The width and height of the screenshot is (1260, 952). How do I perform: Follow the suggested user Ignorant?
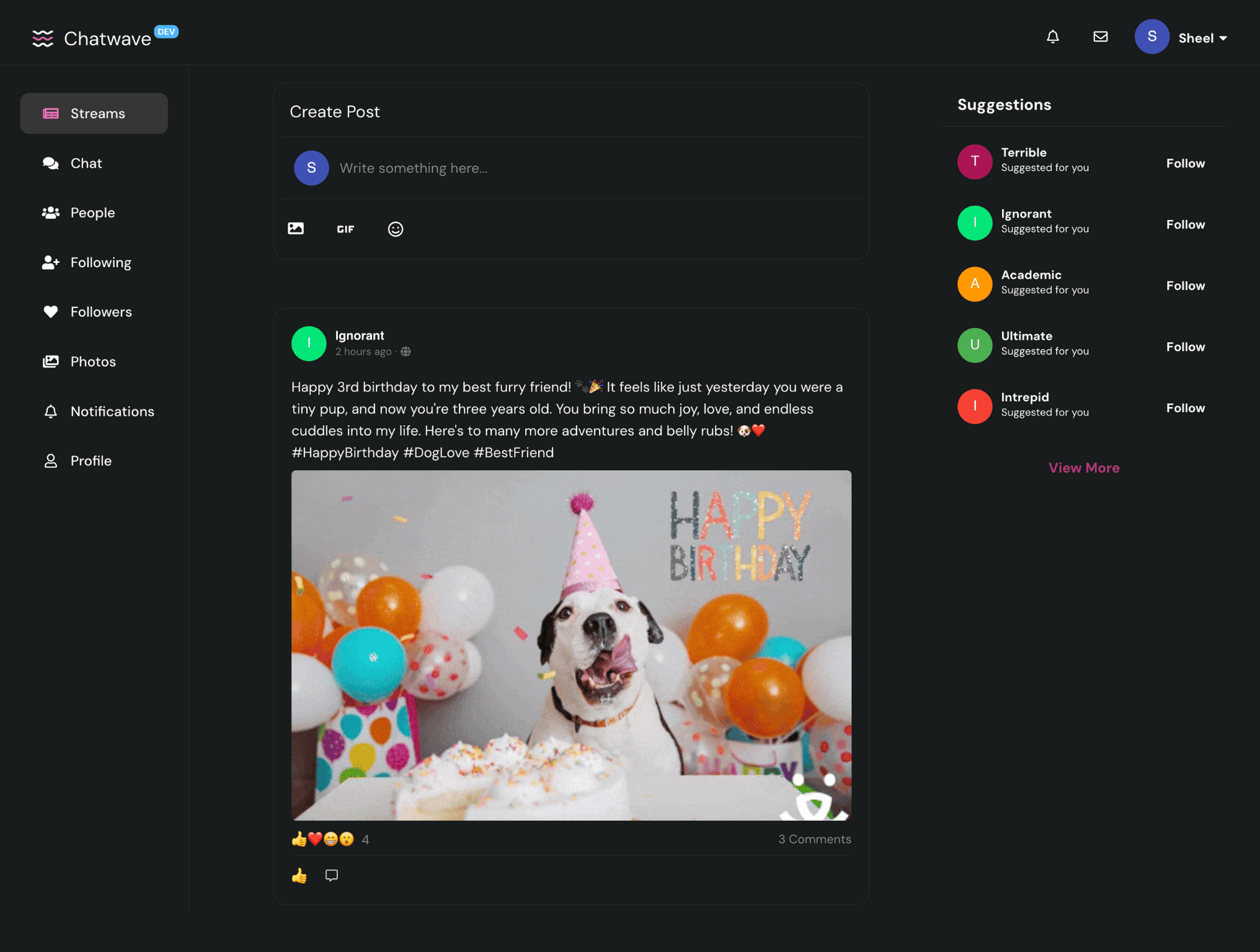click(1185, 224)
